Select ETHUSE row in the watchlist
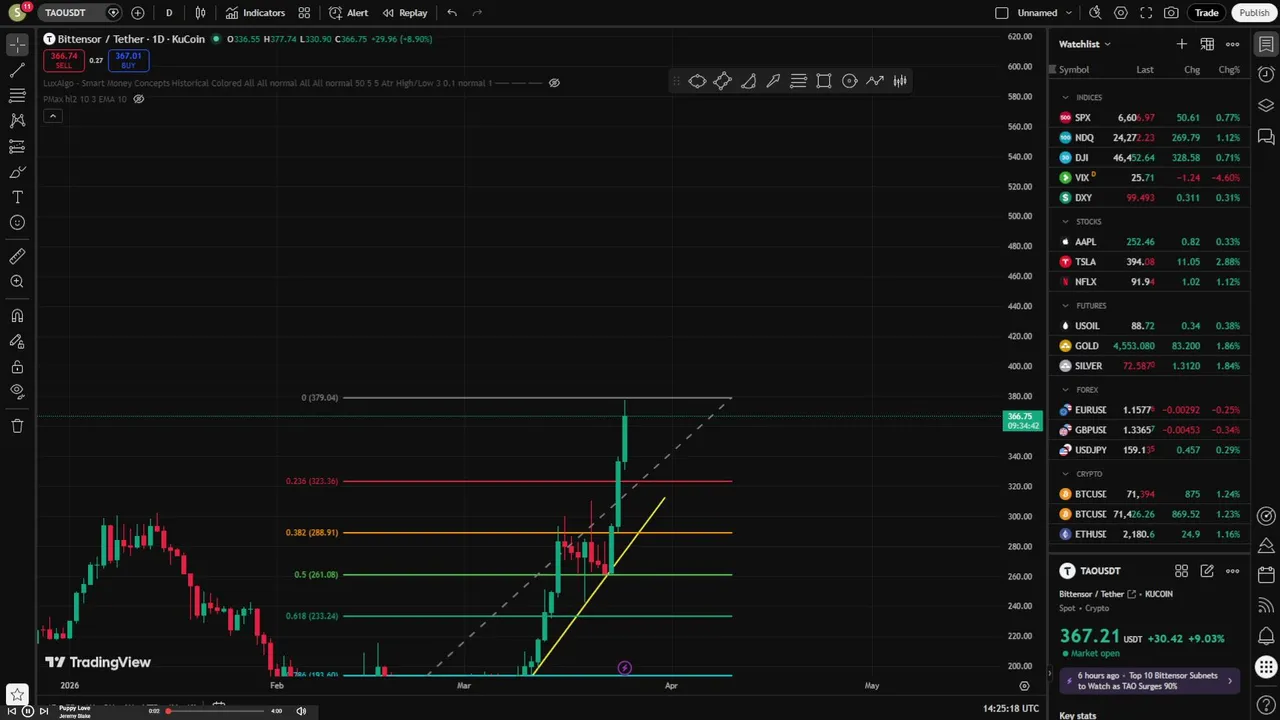The image size is (1280, 720). pyautogui.click(x=1150, y=534)
